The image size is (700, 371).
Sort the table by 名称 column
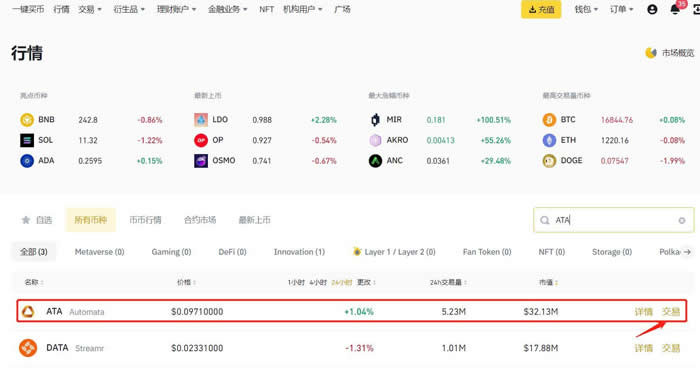click(34, 282)
